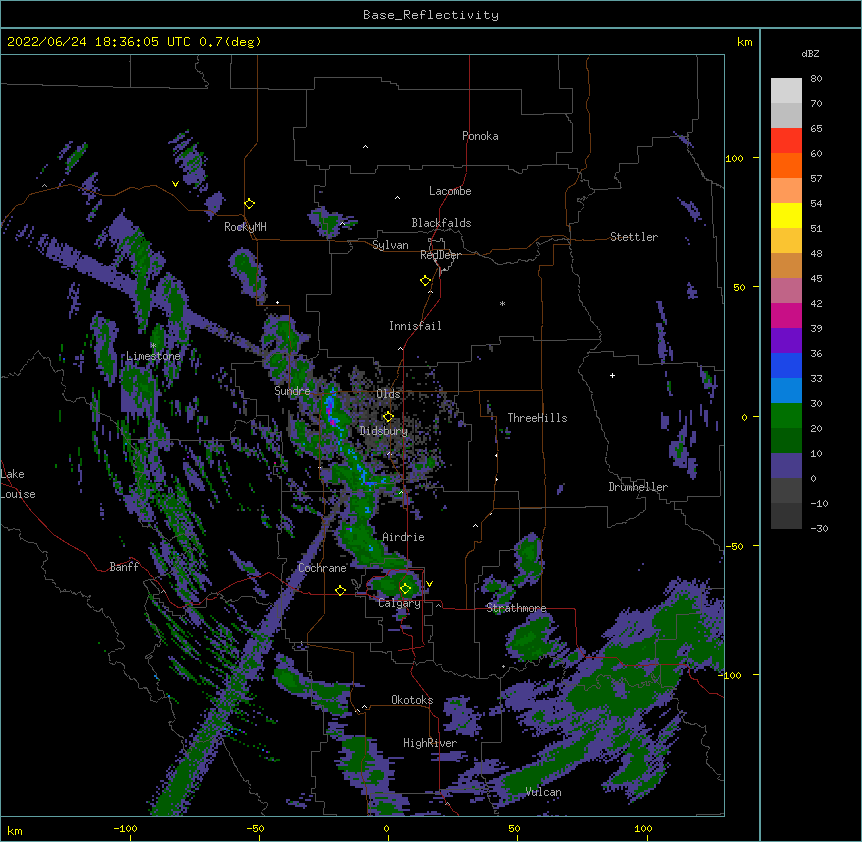Click the Strathmore label
862x842 pixels.
click(x=516, y=608)
